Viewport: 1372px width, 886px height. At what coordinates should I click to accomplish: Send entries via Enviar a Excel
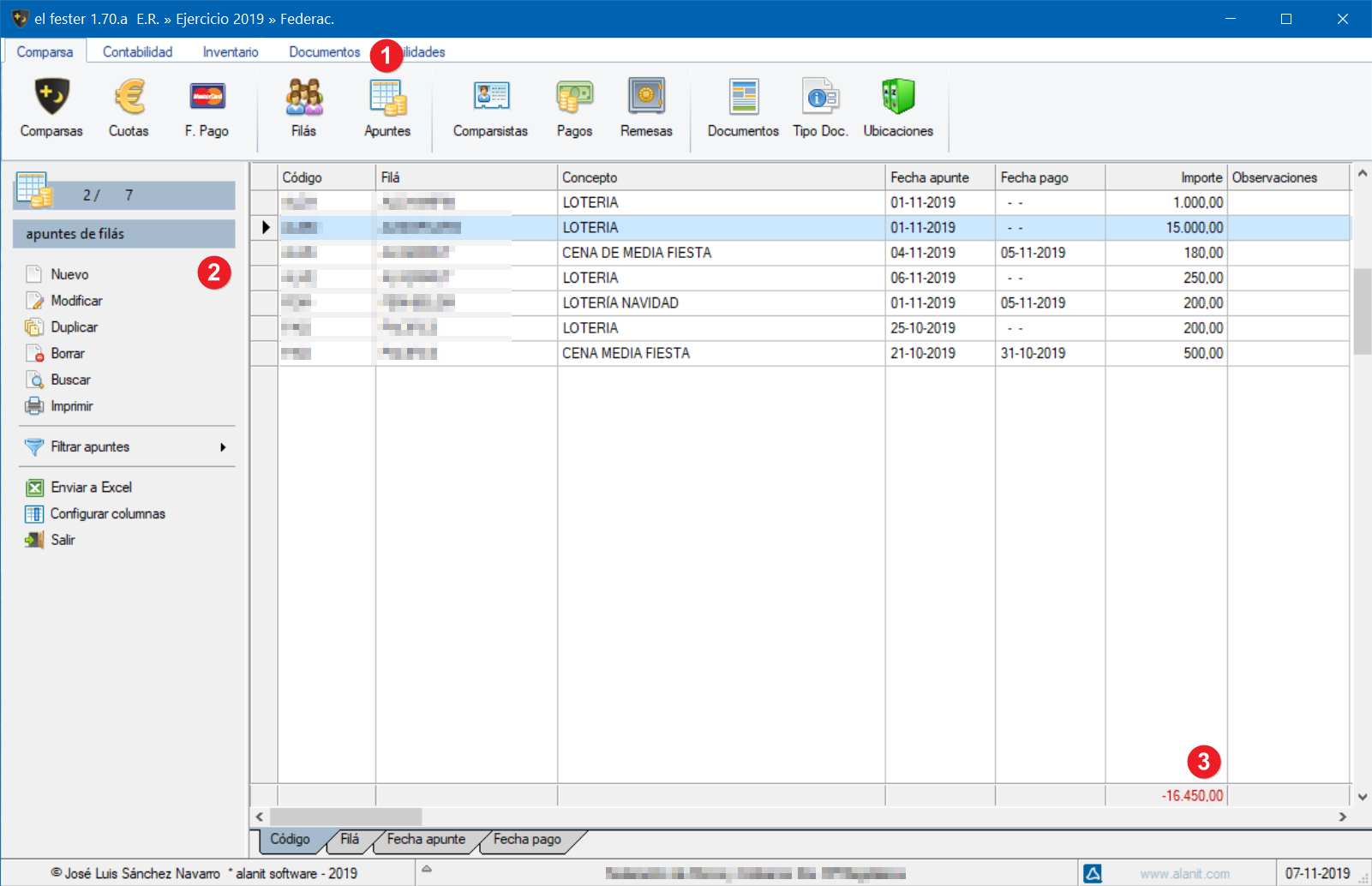click(x=91, y=488)
